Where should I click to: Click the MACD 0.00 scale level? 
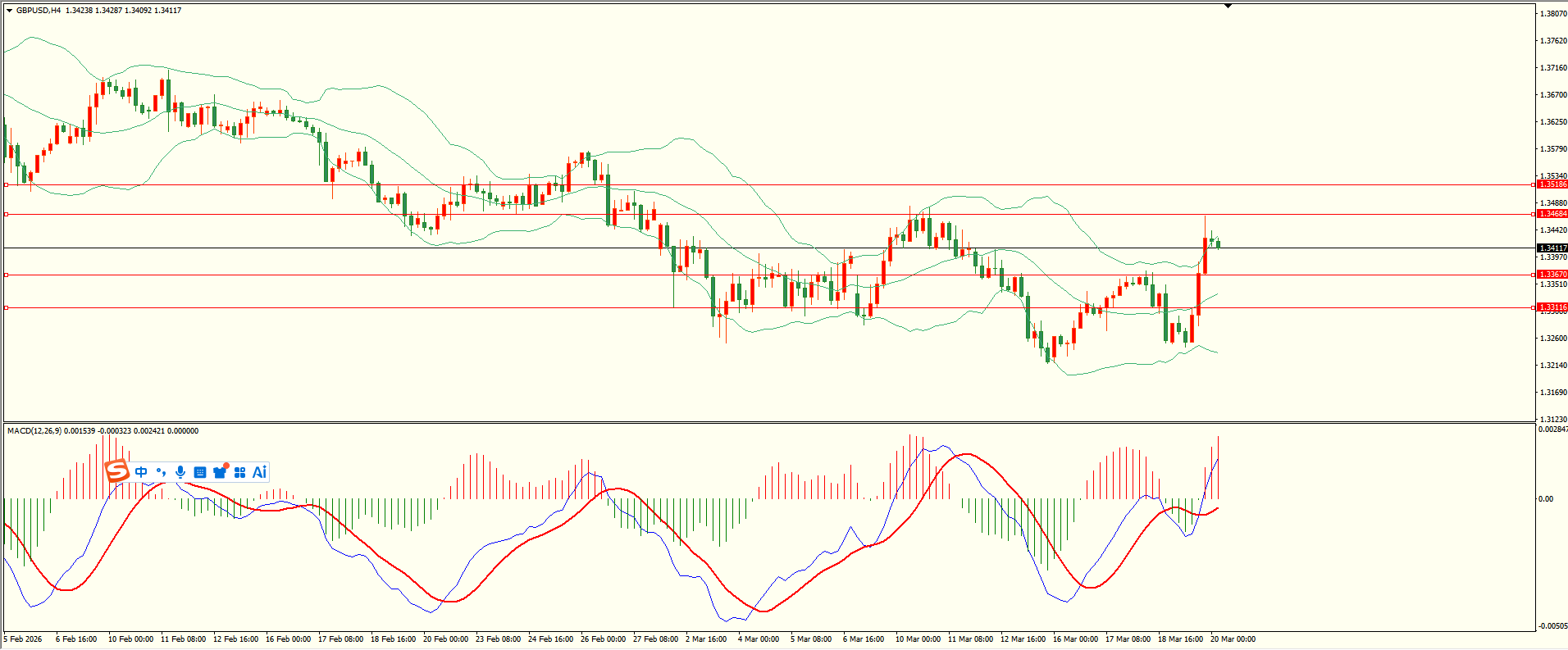tap(1545, 498)
